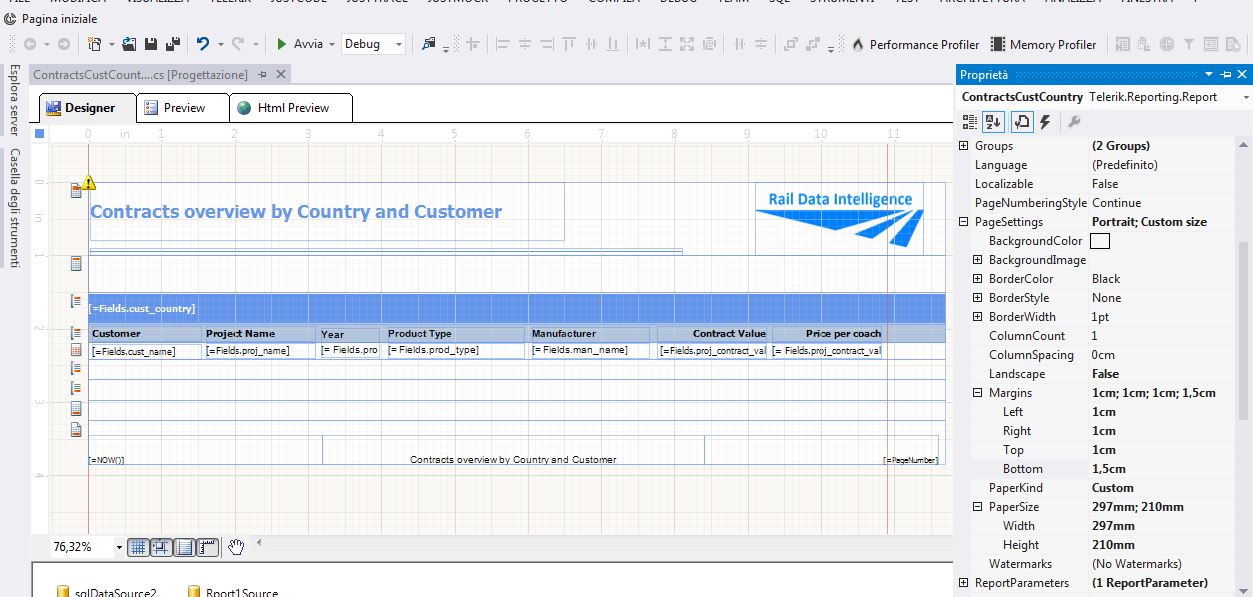Select the page footer section icon

point(76,429)
